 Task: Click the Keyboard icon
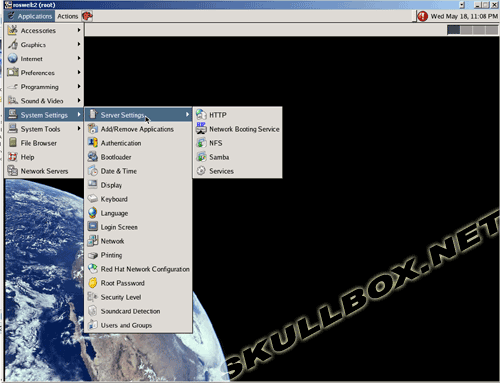[x=92, y=199]
